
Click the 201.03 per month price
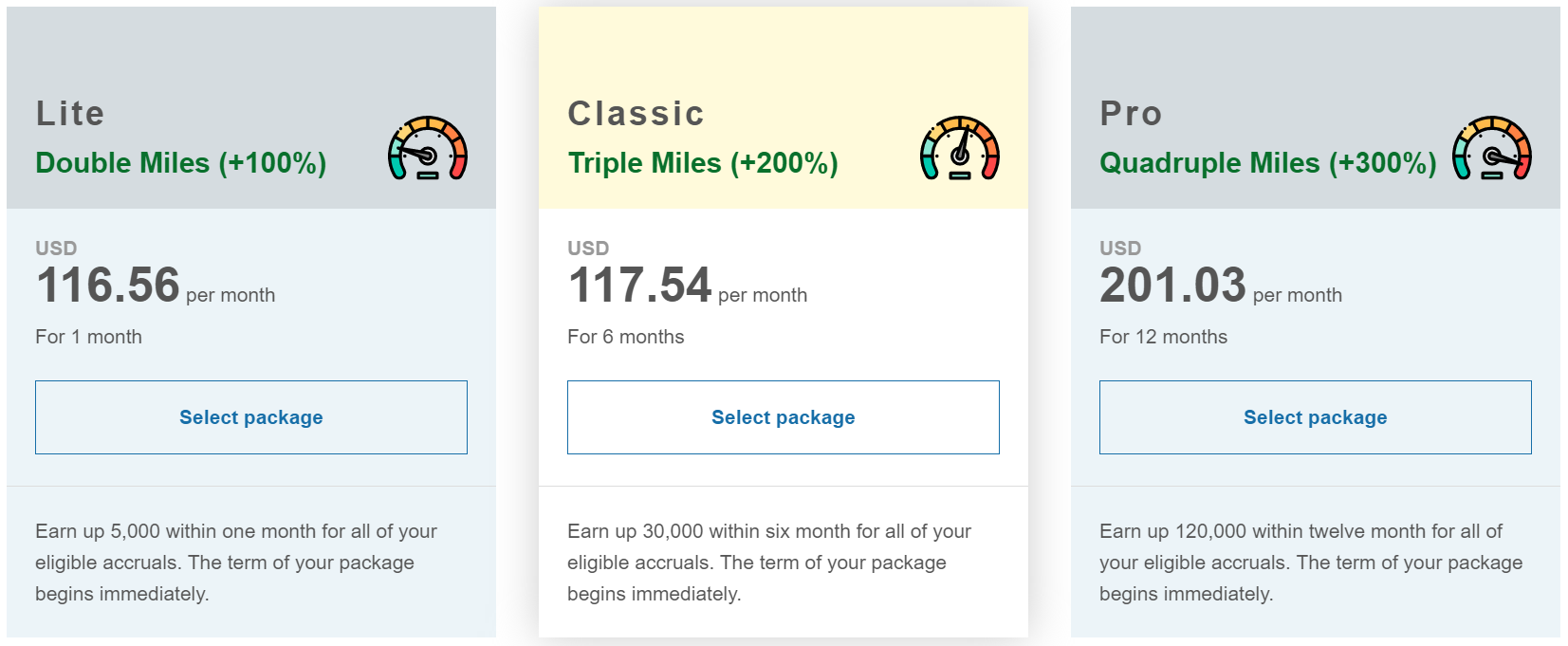pyautogui.click(x=1221, y=286)
